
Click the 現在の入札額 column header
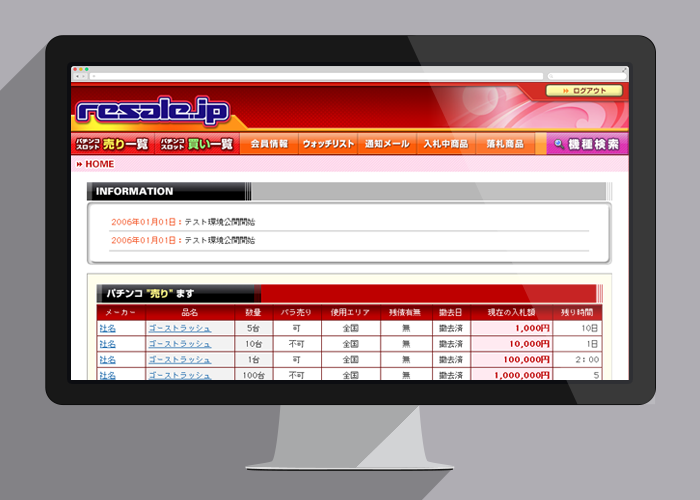tap(511, 313)
